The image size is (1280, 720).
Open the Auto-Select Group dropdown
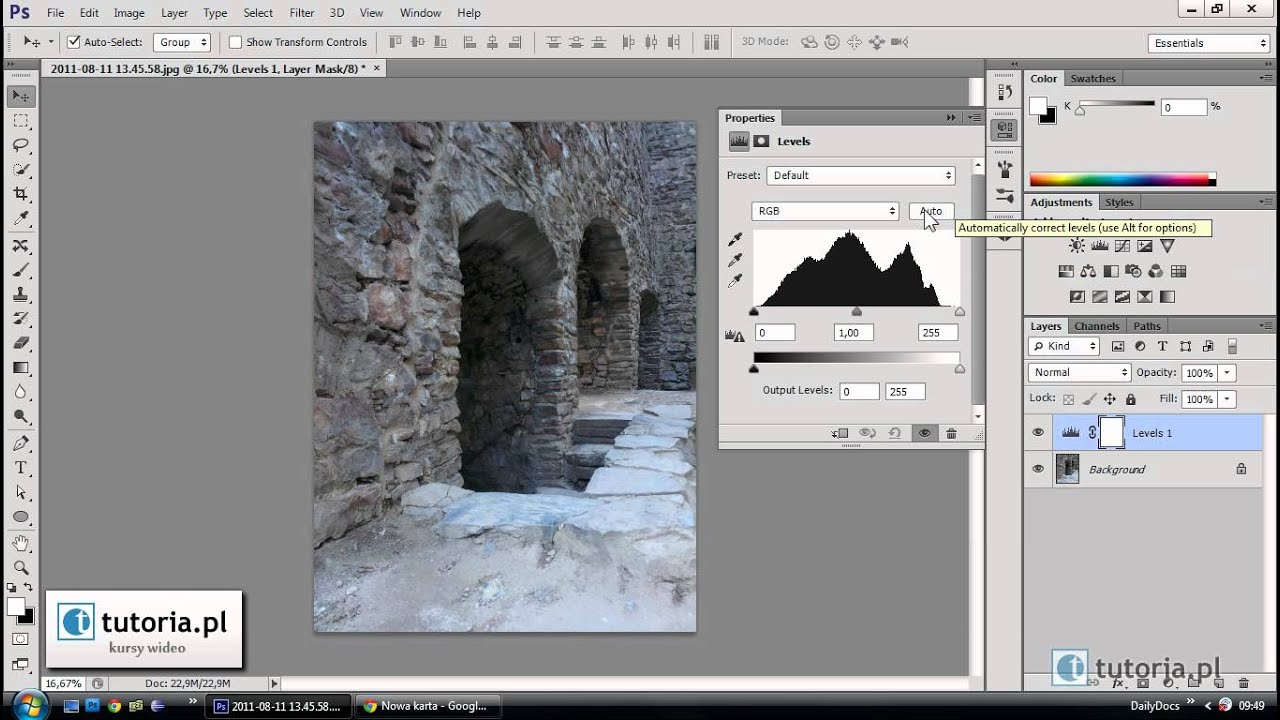coord(183,42)
